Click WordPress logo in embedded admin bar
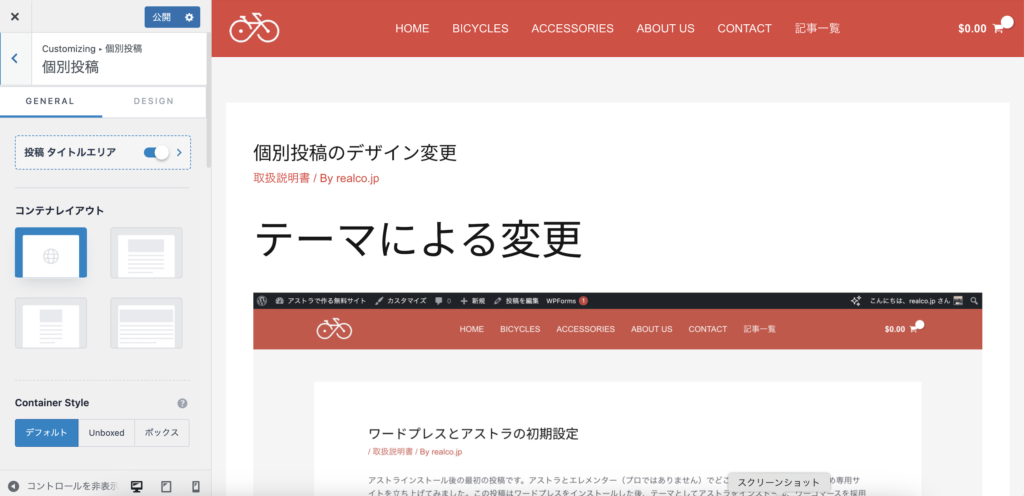This screenshot has height=496, width=1024. [x=262, y=301]
